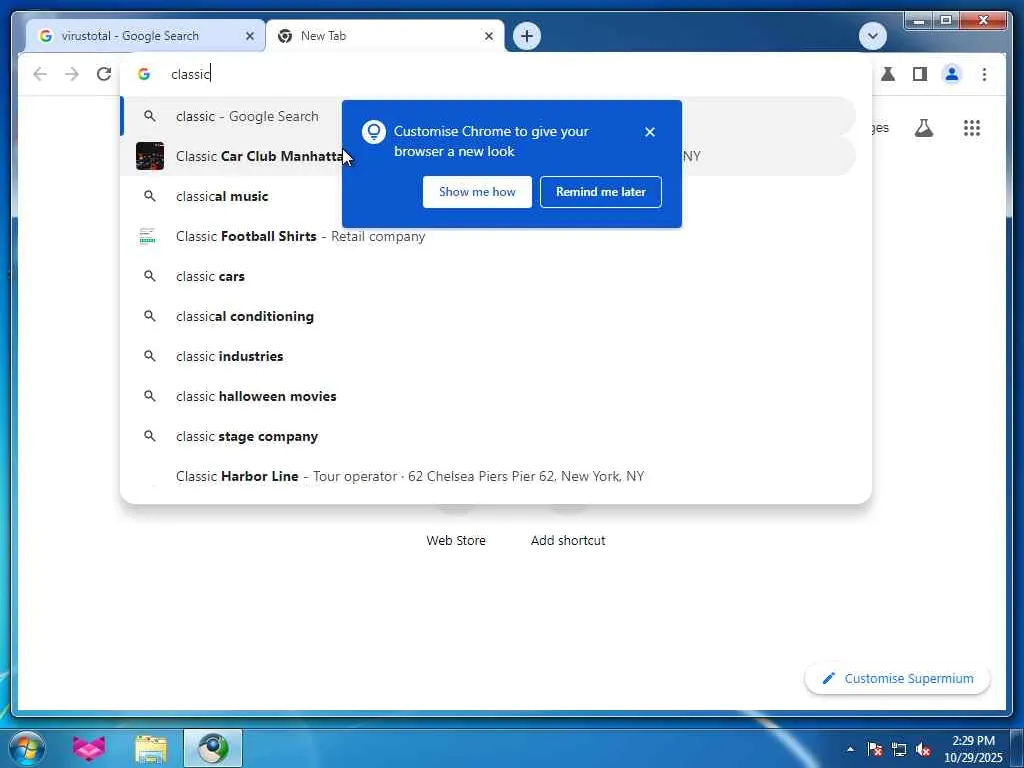Click Customise Supermium button

click(897, 679)
